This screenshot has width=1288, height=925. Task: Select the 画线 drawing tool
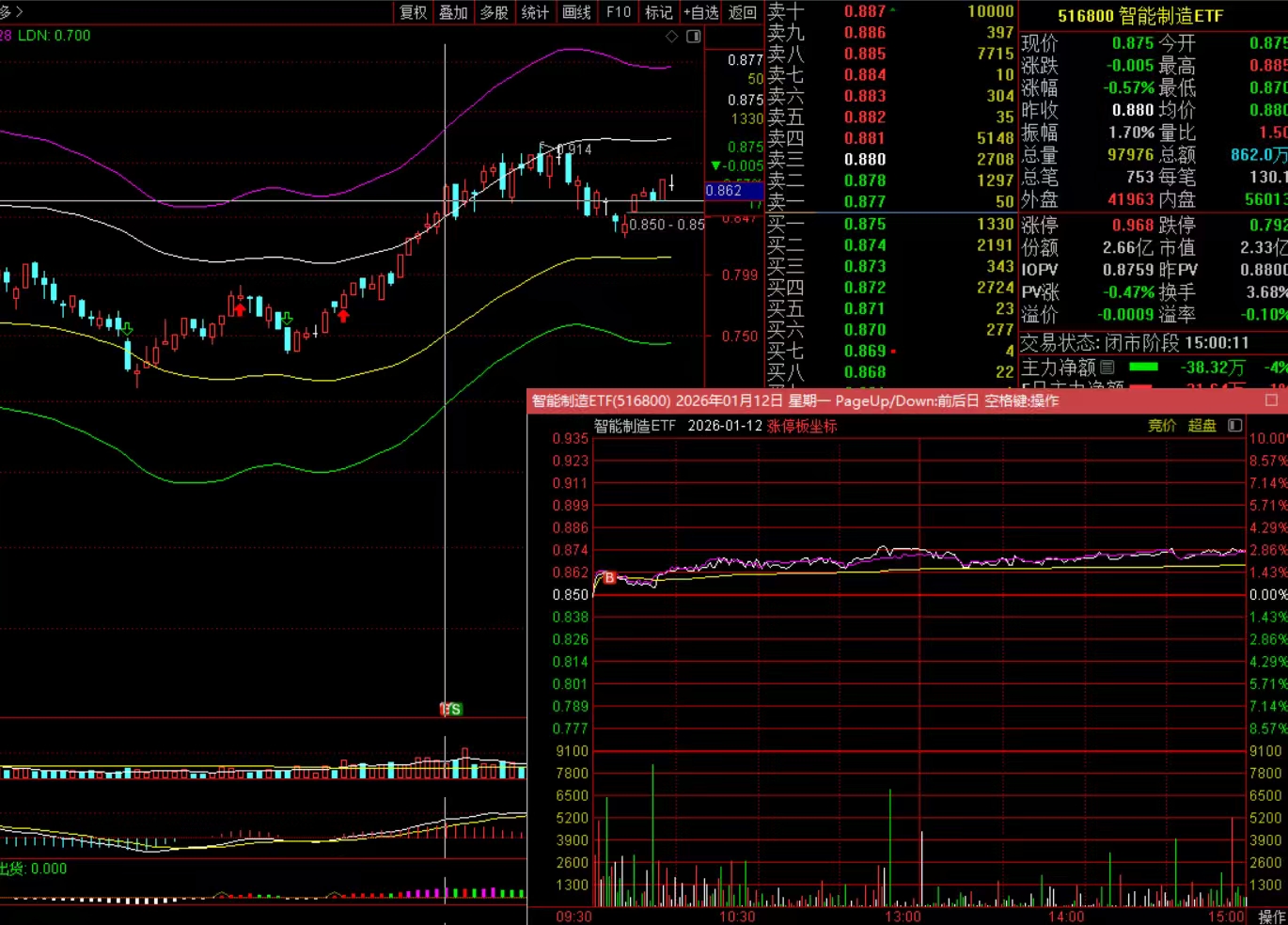tap(576, 12)
